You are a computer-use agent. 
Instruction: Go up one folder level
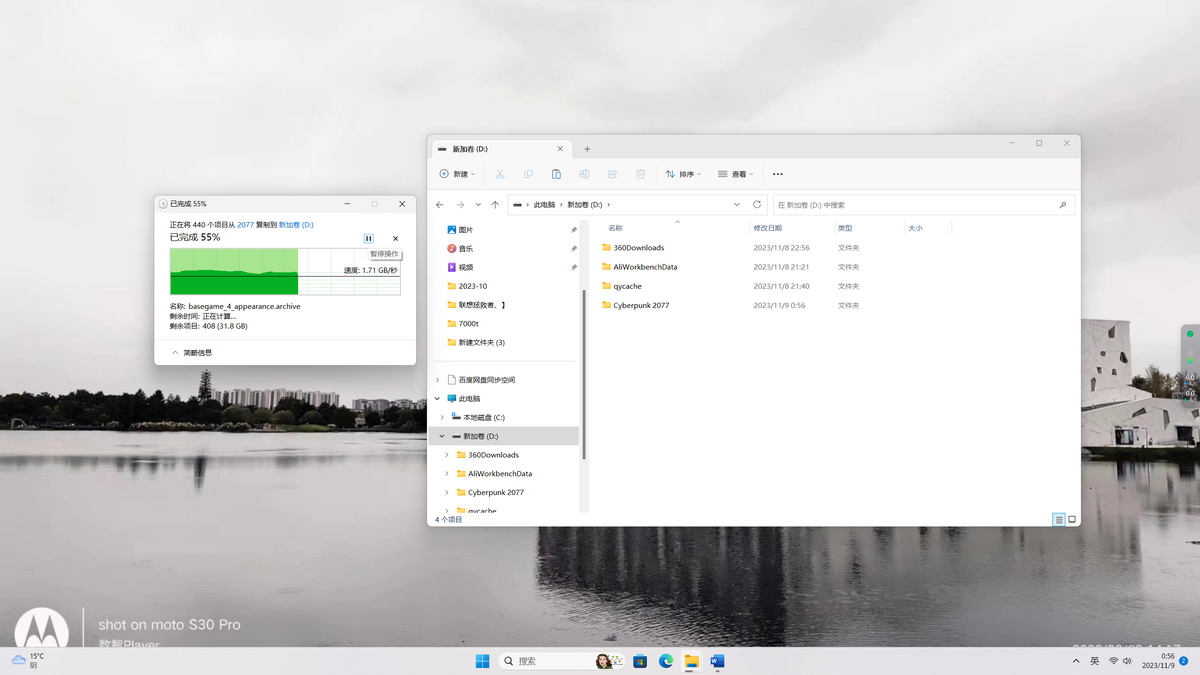point(495,205)
